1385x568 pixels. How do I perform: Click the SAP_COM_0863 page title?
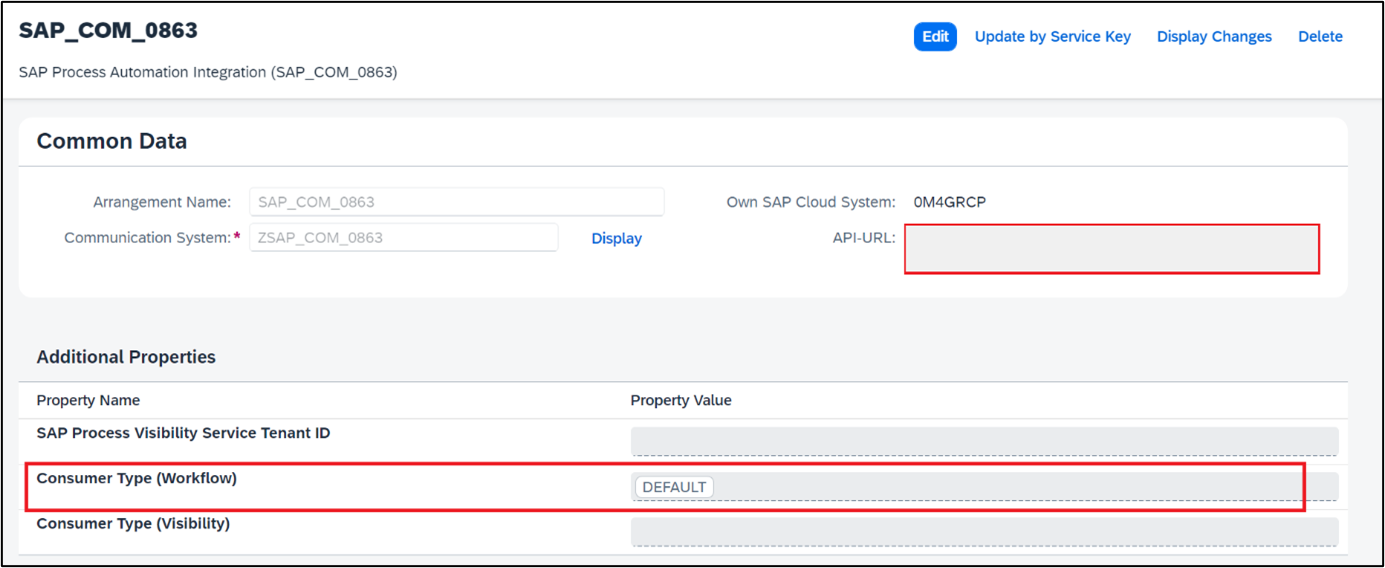[x=108, y=31]
